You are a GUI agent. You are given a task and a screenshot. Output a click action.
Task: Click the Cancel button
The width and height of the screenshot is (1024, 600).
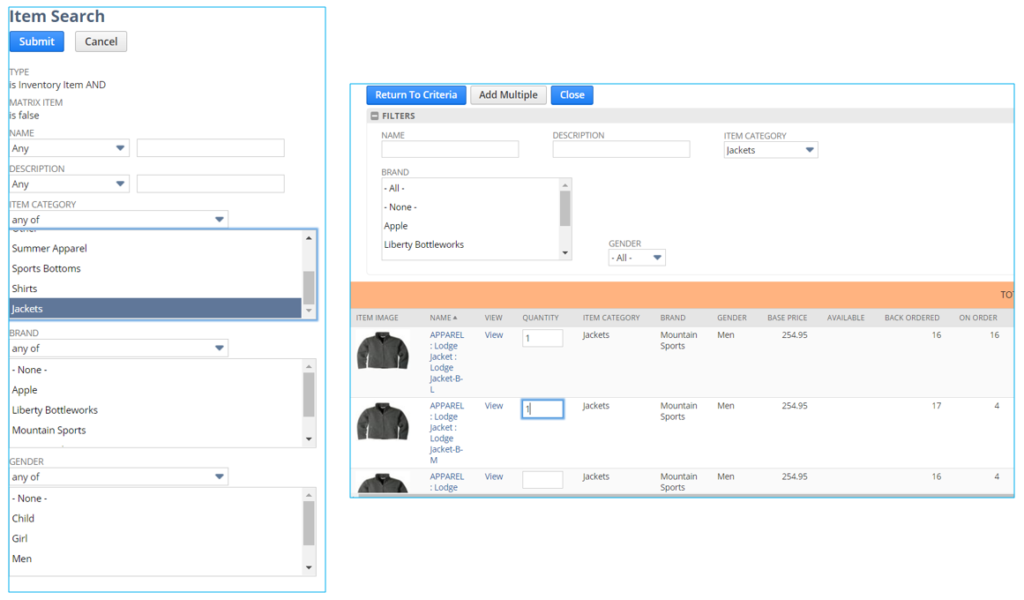[101, 41]
